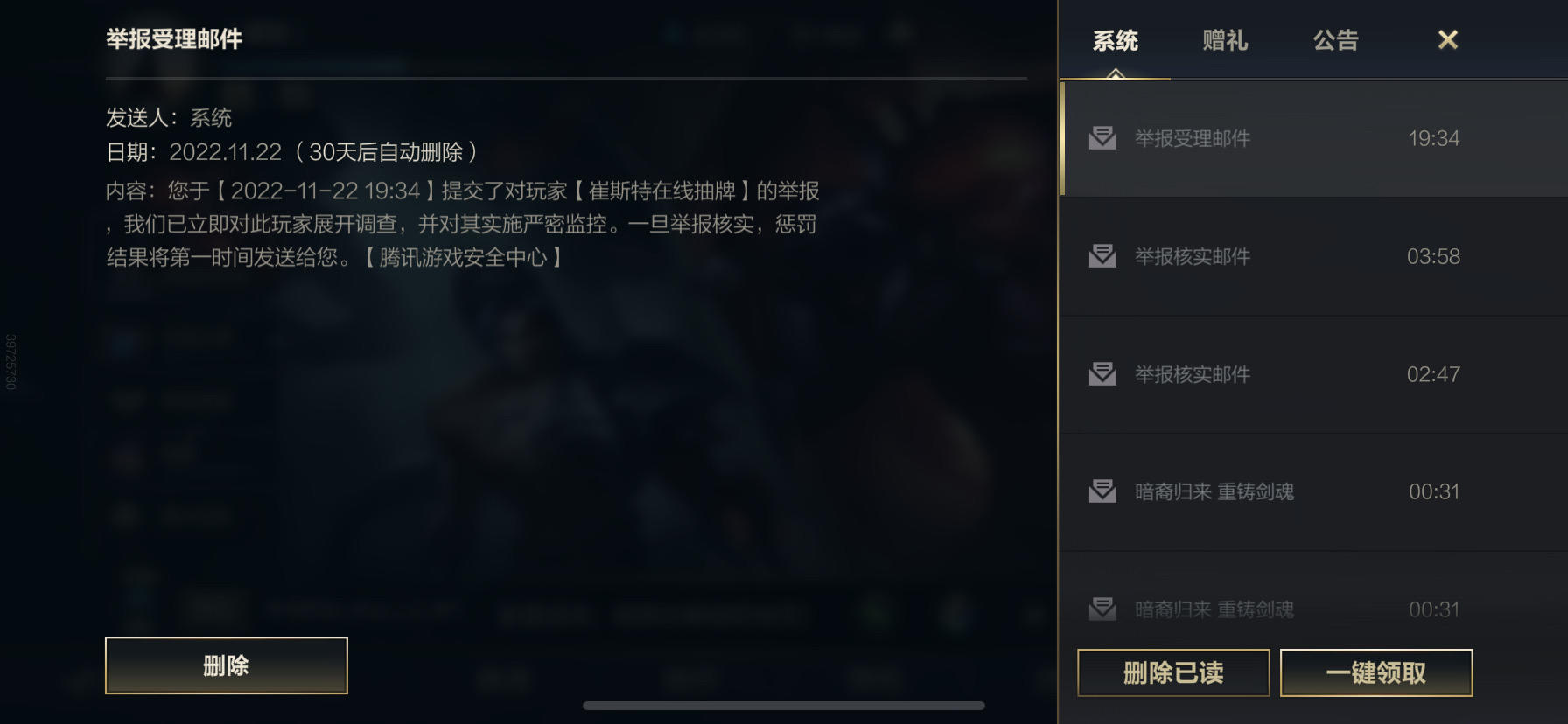Close the mailbox with the X icon
Viewport: 1568px width, 724px height.
click(x=1448, y=39)
